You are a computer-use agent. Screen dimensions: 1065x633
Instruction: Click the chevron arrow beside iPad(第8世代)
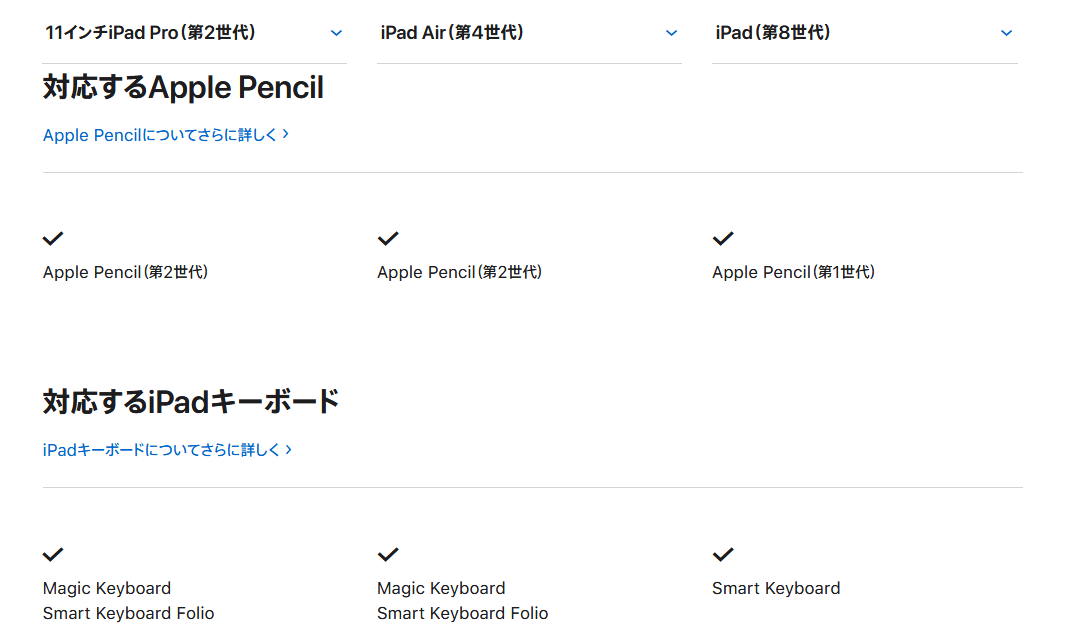point(1006,33)
